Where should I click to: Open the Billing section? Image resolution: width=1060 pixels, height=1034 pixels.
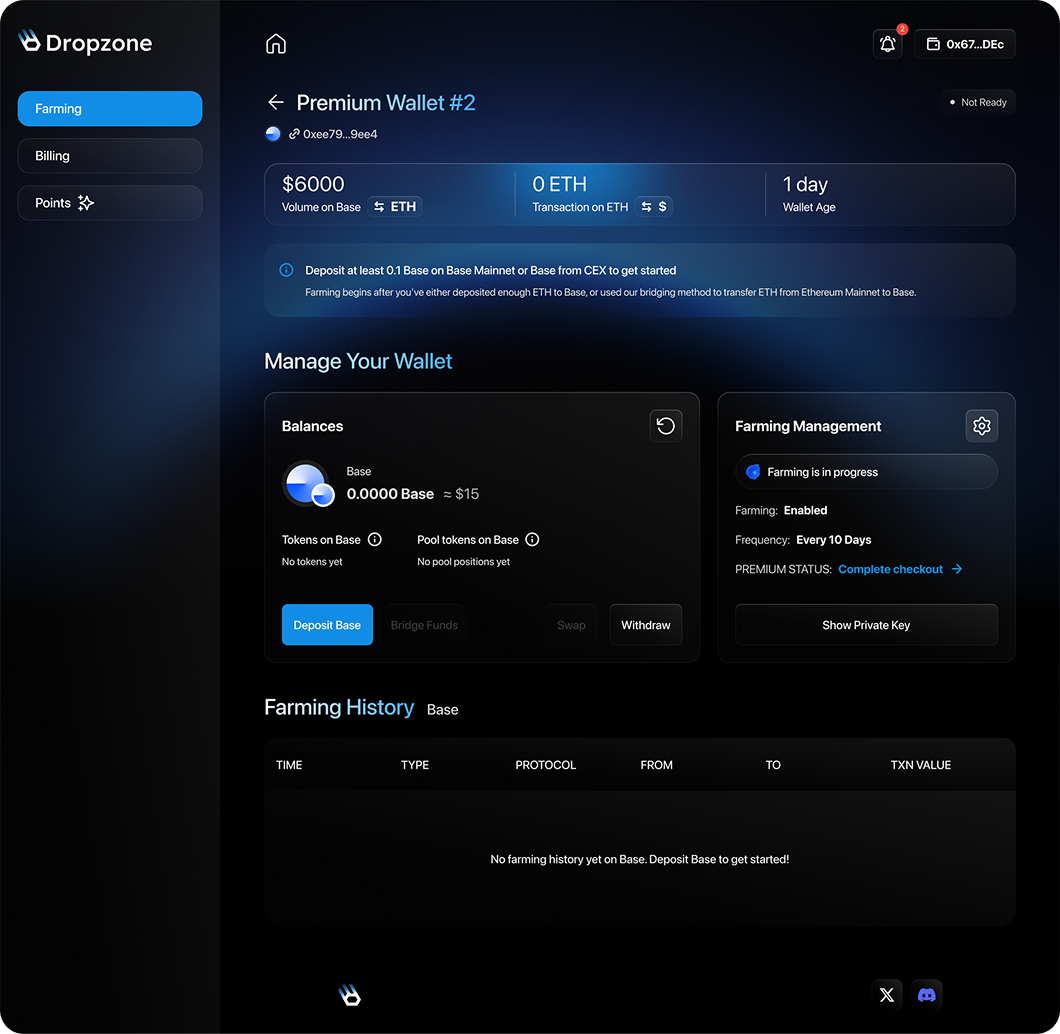(109, 156)
